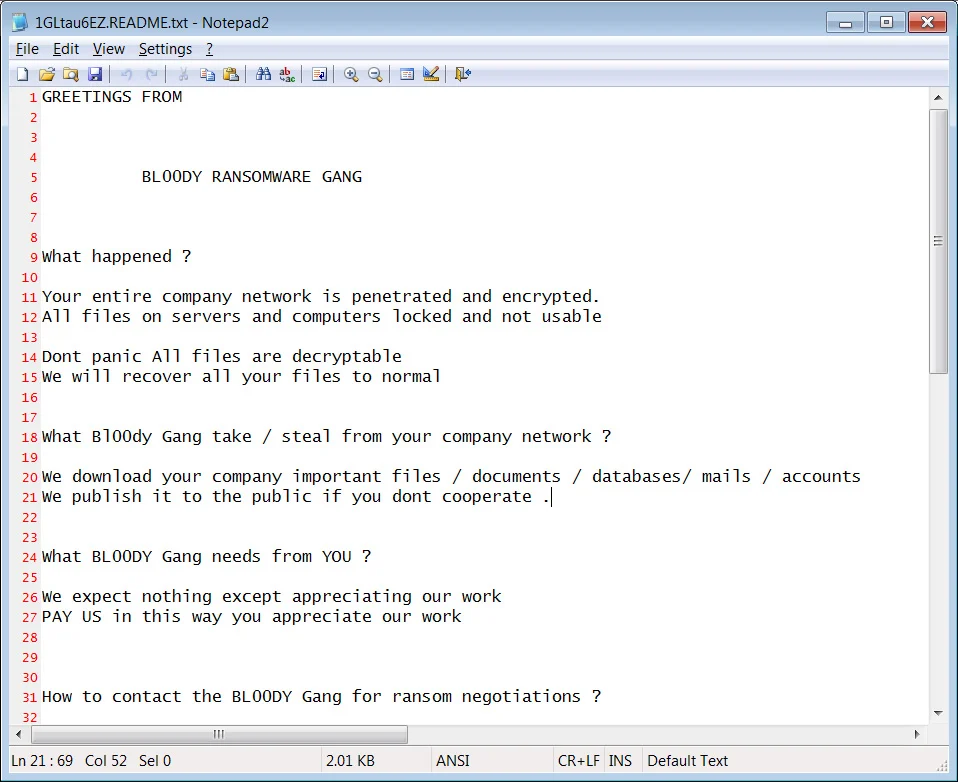958x782 pixels.
Task: Click line 'How to contact the BLOODY Gang'
Action: pyautogui.click(x=321, y=696)
